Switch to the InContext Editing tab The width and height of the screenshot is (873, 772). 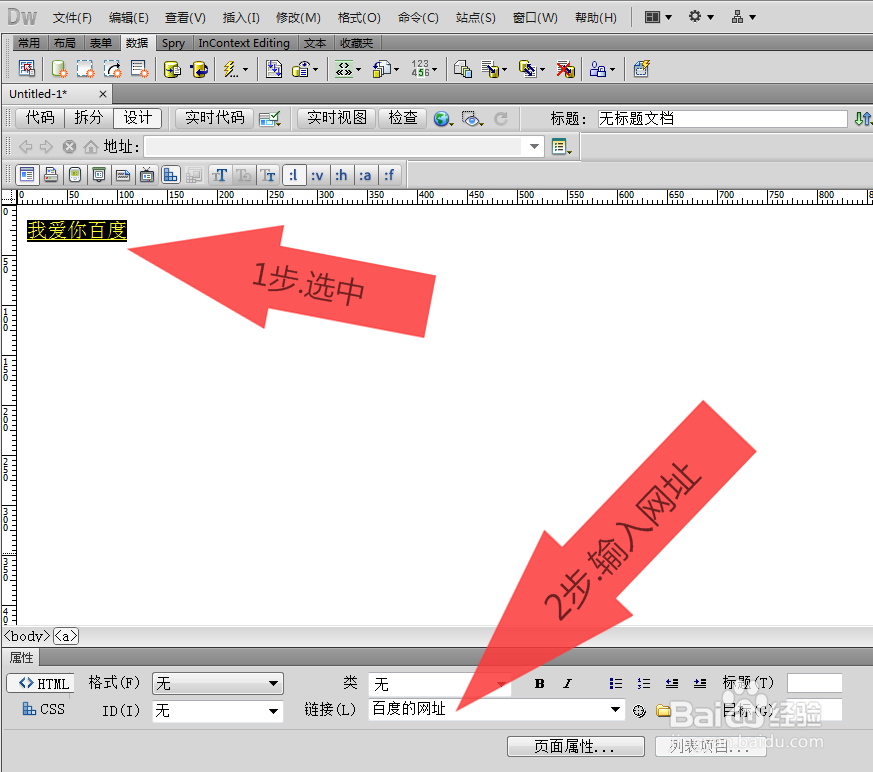pyautogui.click(x=244, y=43)
